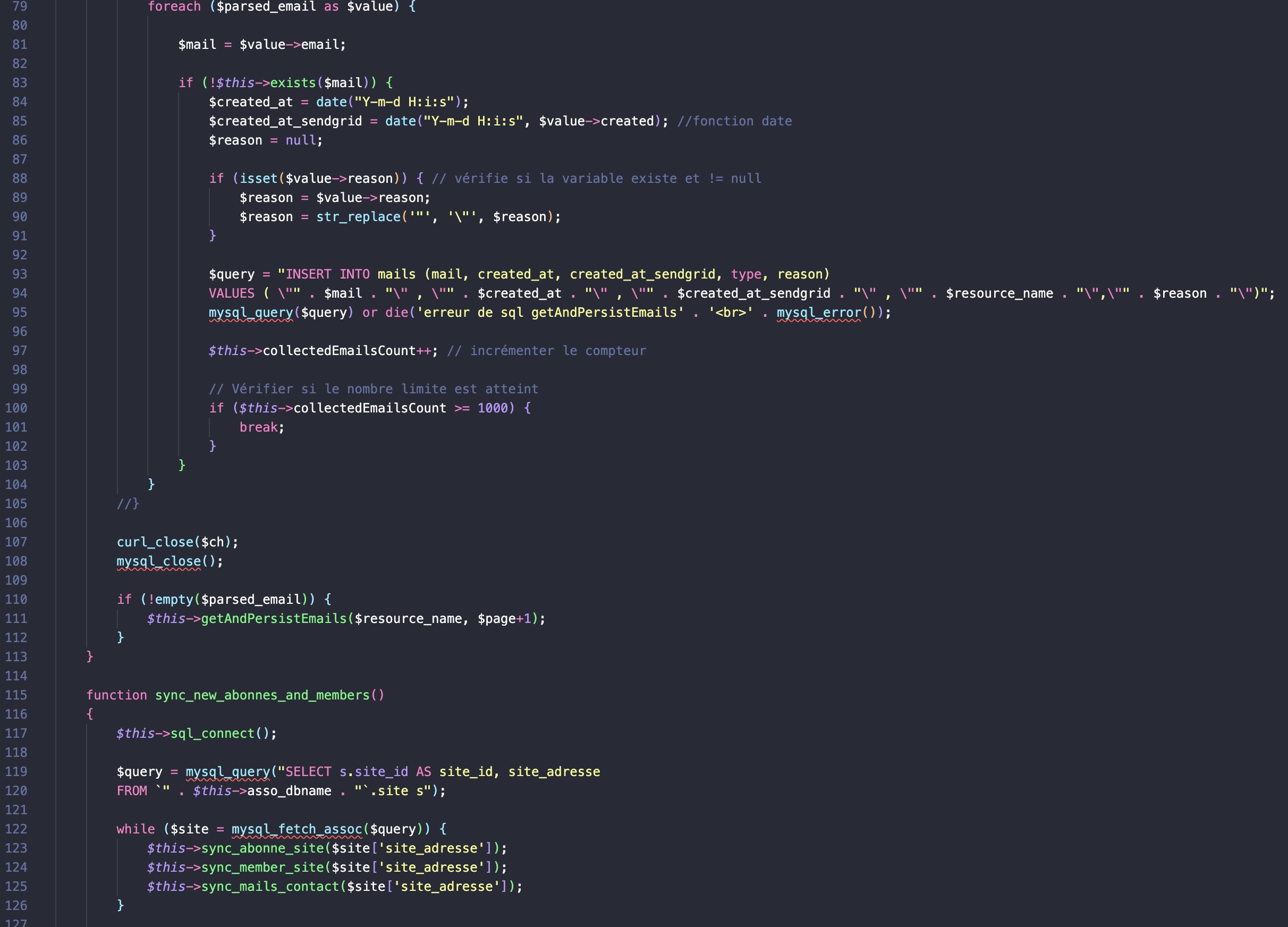This screenshot has width=1288, height=927.
Task: Click line number 83 in gutter
Action: (19, 83)
